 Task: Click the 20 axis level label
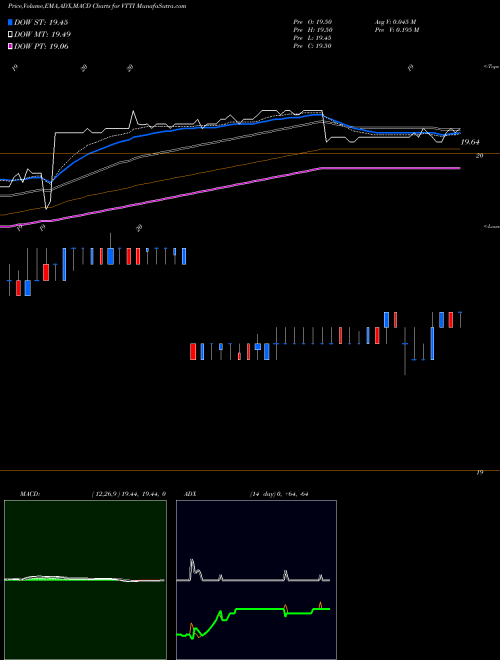[479, 156]
